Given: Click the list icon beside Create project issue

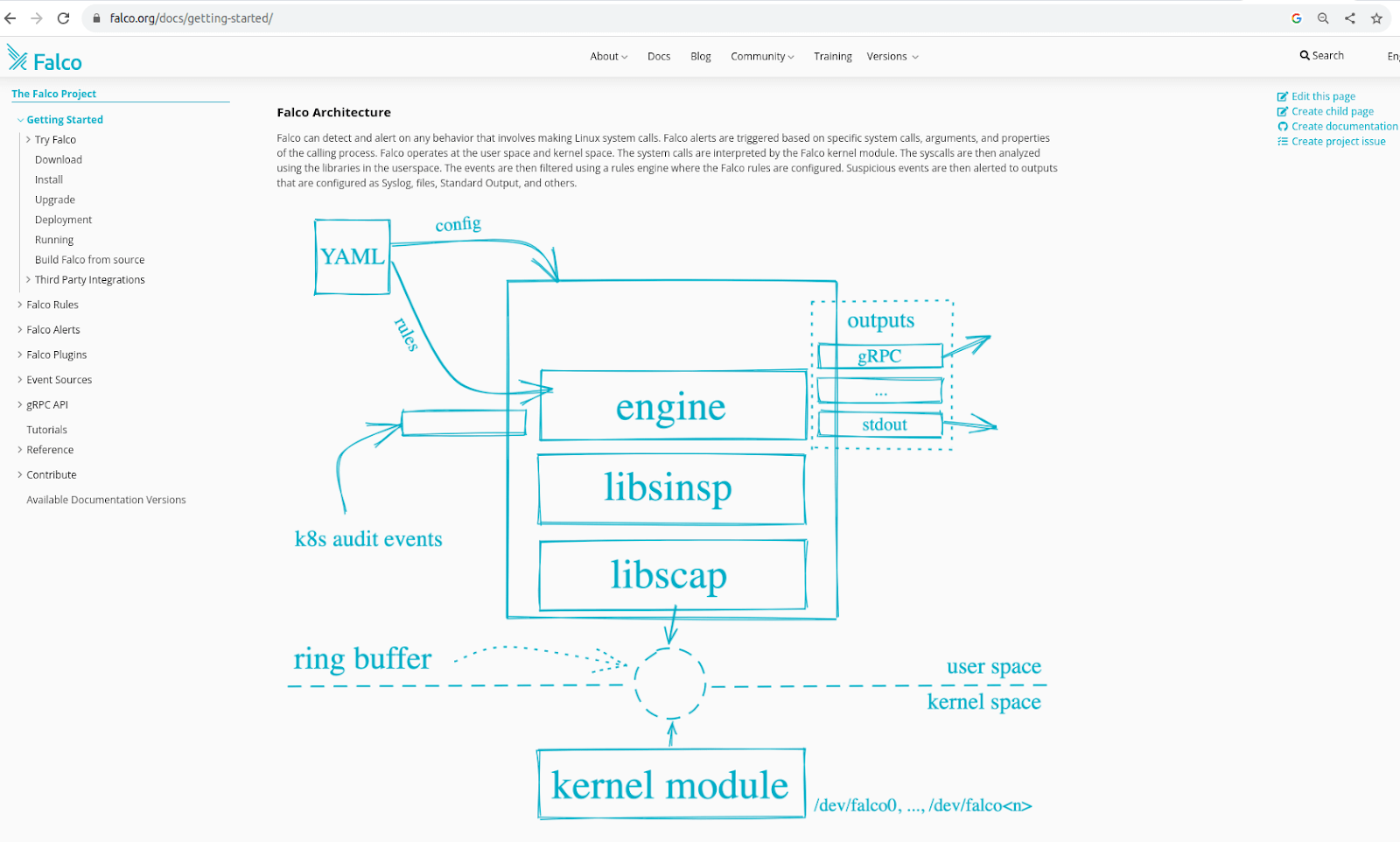Looking at the screenshot, I should (1283, 141).
